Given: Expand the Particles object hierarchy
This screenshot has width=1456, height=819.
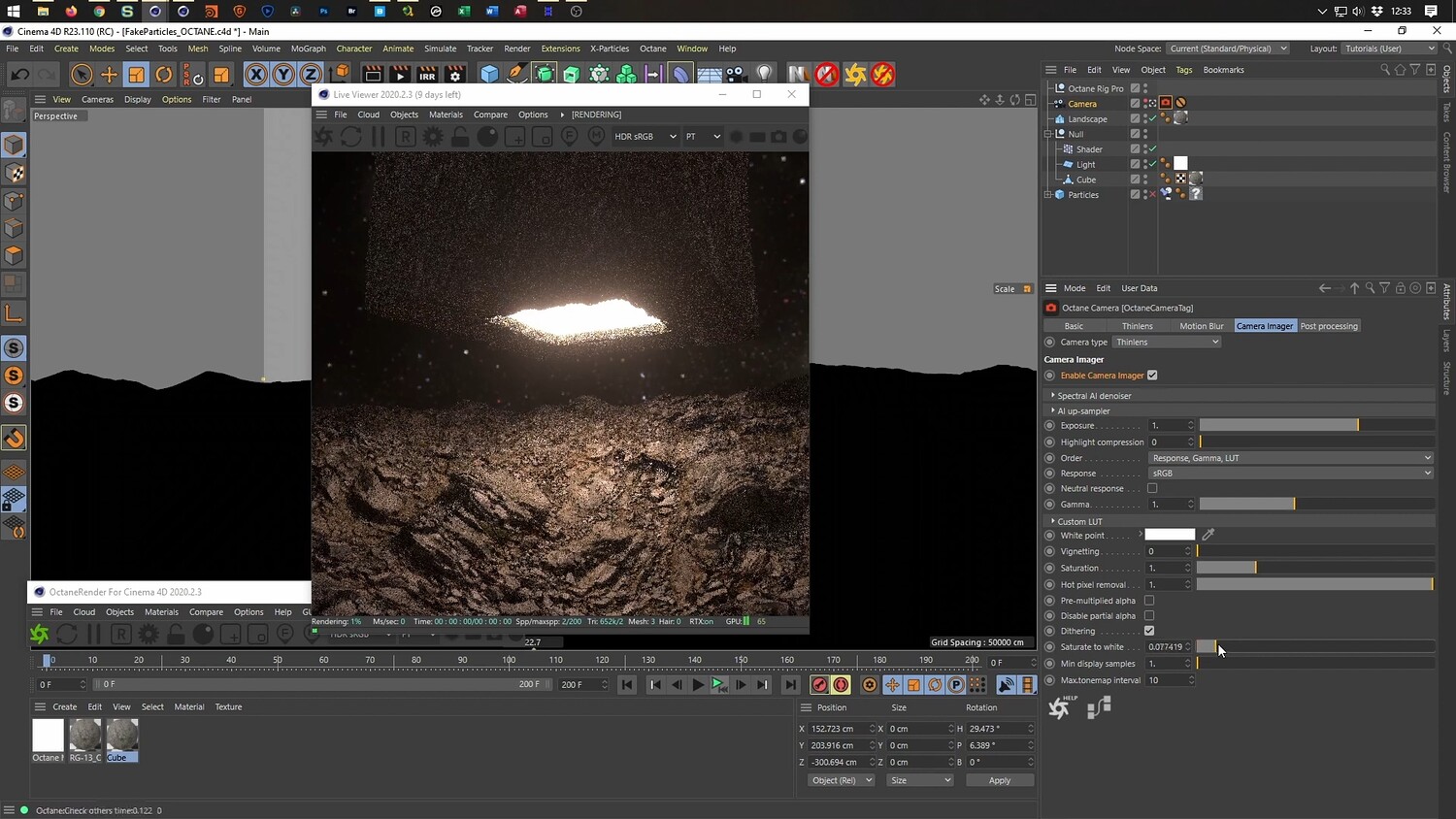Looking at the screenshot, I should 1048,195.
